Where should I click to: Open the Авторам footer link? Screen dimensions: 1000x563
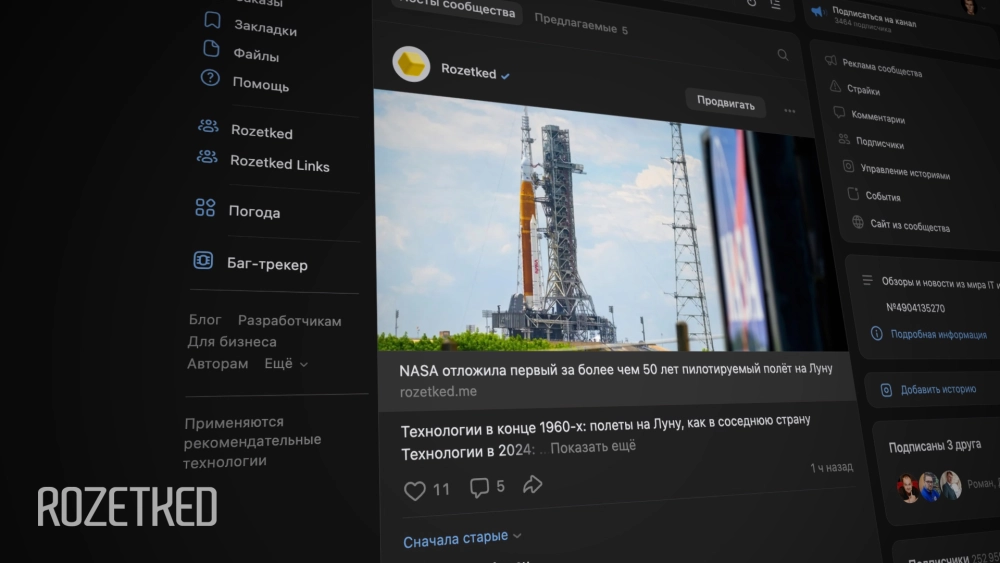pos(217,363)
